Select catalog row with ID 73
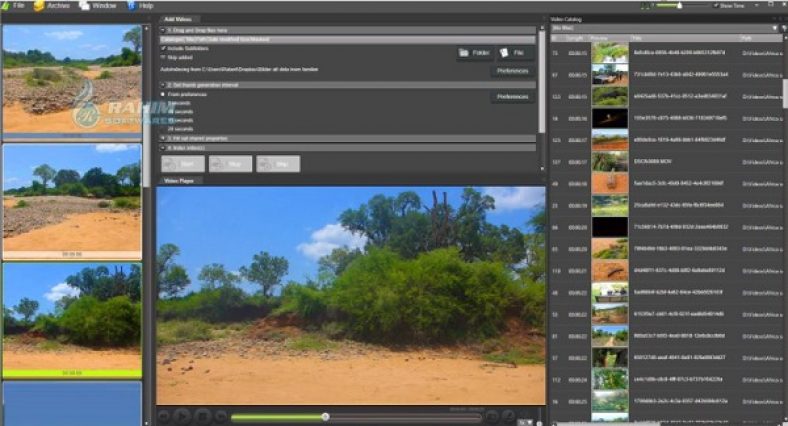 click(x=666, y=53)
